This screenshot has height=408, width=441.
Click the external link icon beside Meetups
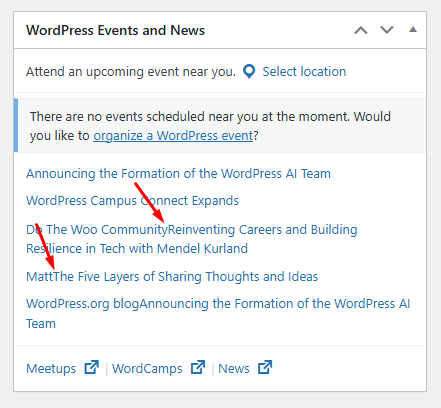click(92, 367)
